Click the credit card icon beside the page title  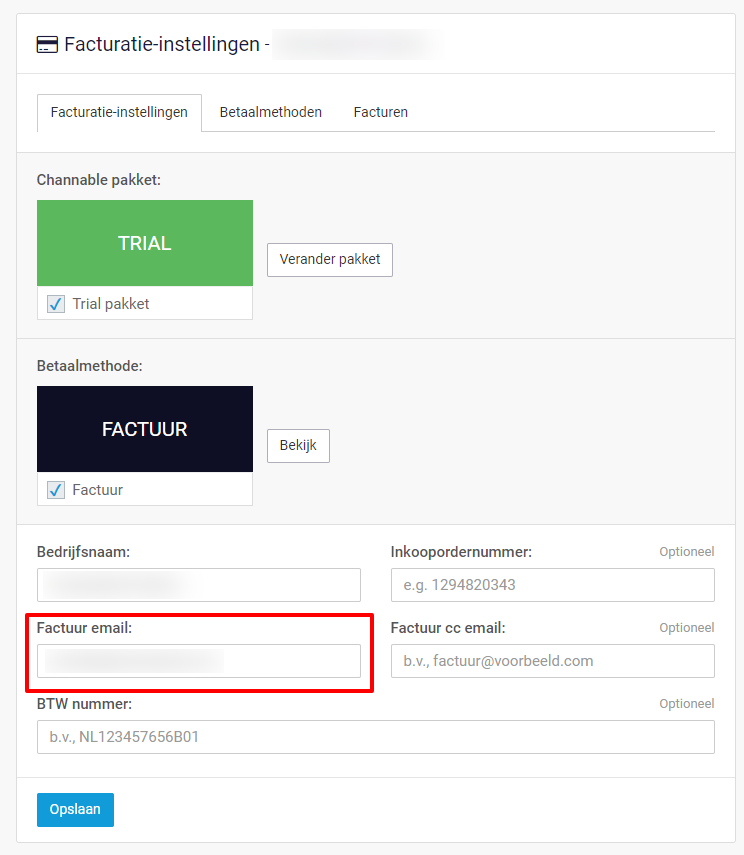(47, 45)
